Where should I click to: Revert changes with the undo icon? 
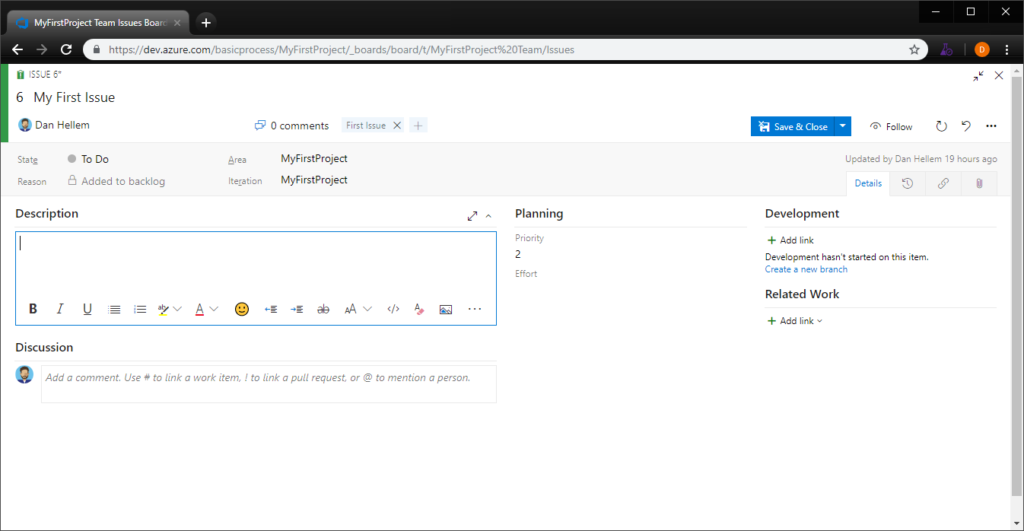click(966, 126)
